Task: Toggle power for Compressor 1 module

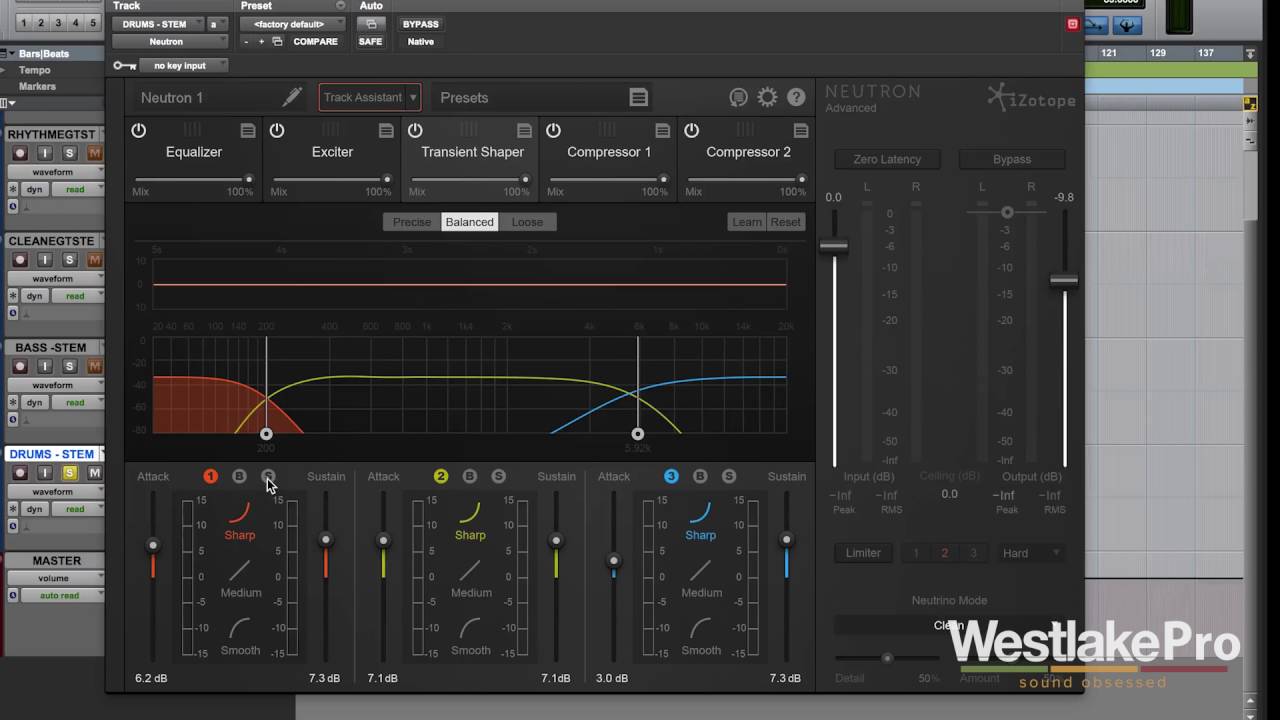Action: (x=553, y=131)
